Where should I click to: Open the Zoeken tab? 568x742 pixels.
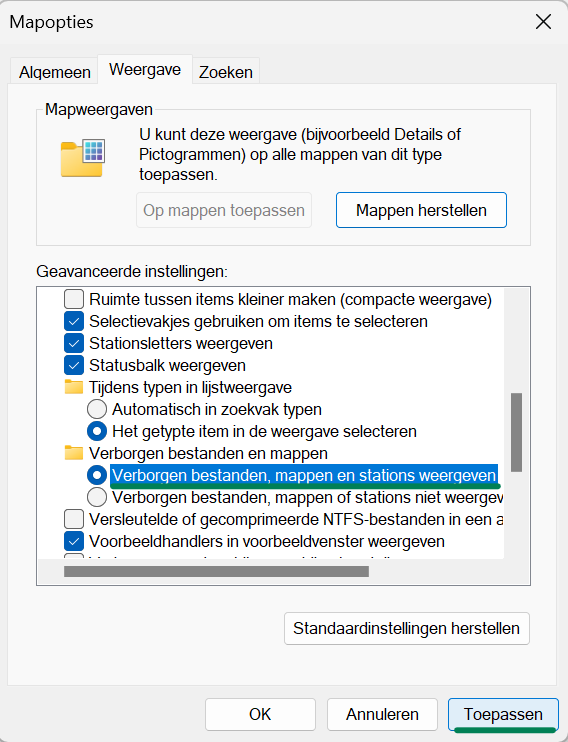[x=226, y=72]
